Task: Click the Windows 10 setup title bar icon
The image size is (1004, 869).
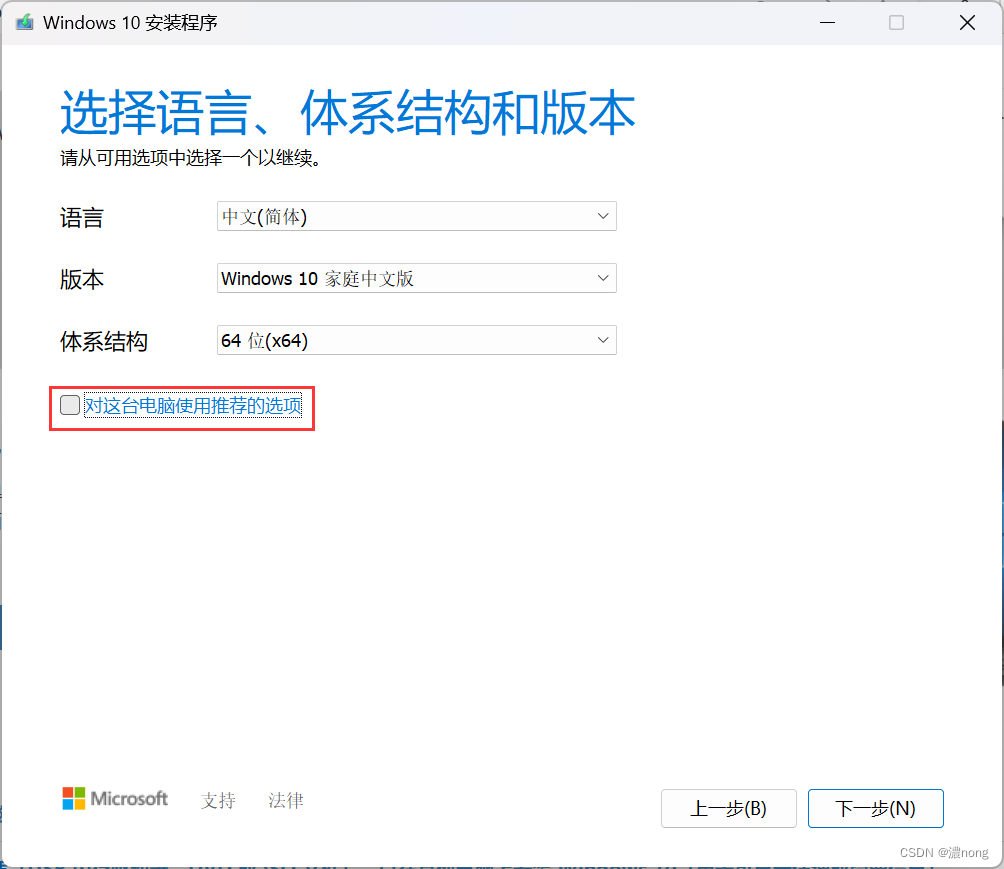Action: point(24,22)
